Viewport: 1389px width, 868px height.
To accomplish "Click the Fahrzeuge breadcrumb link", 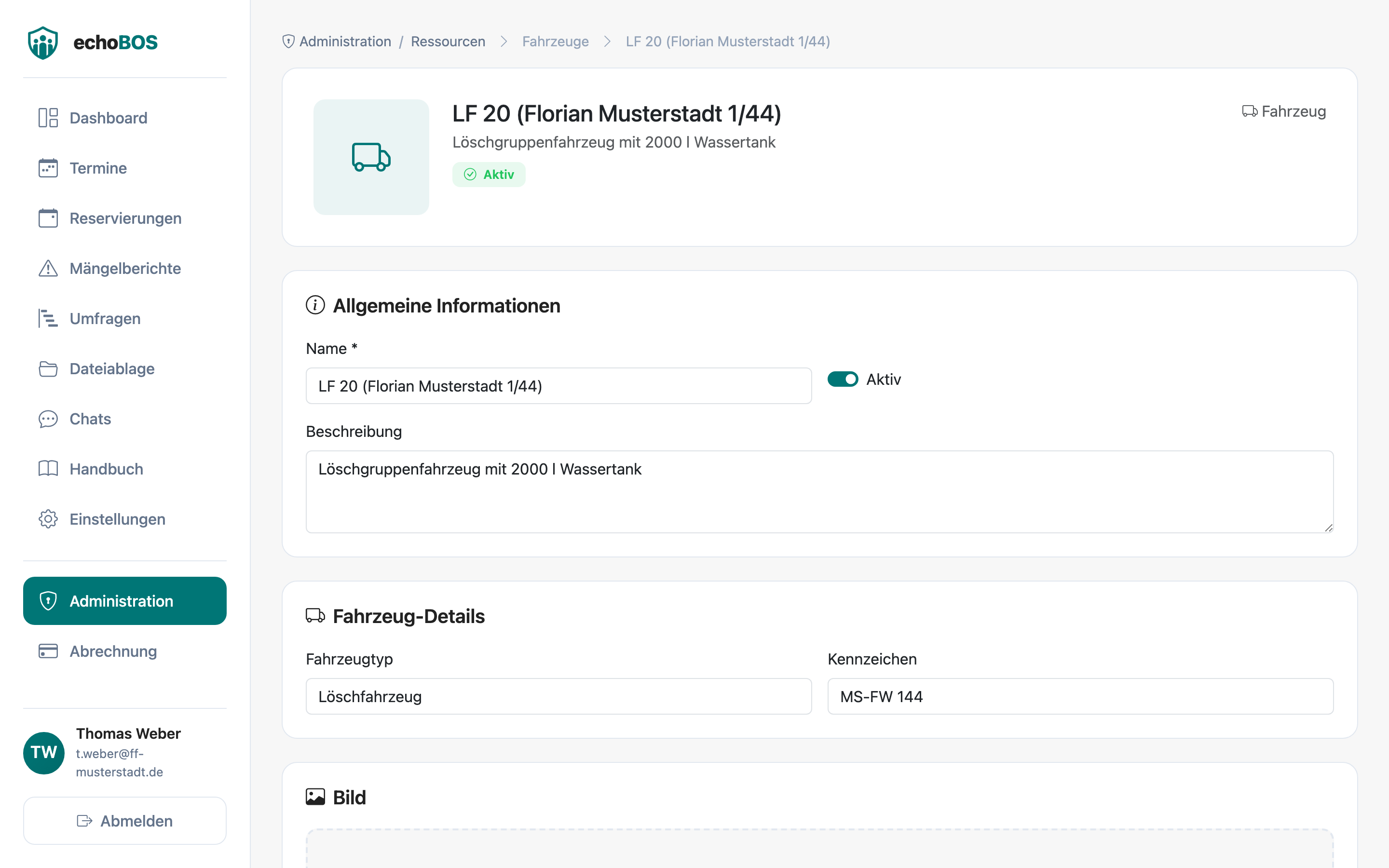I will 556,41.
